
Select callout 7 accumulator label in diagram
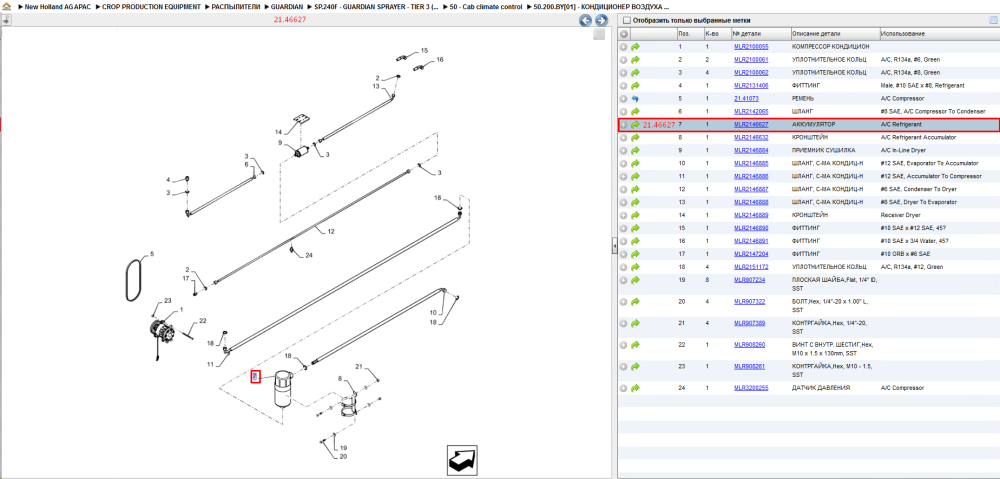[x=255, y=376]
